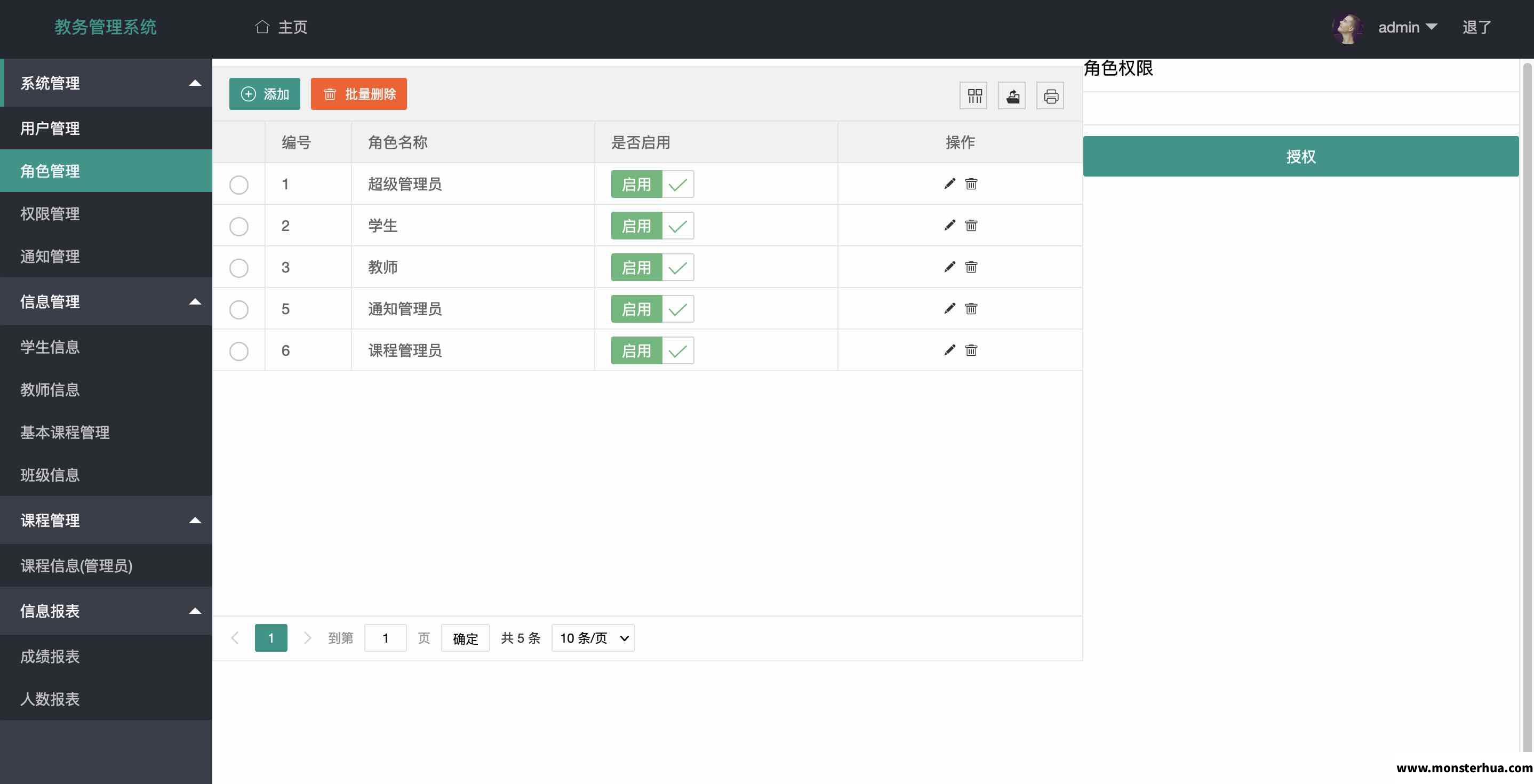Screen dimensions: 1534x784
Task: Toggle the 启用 switch for 超级管理员
Action: tap(652, 185)
